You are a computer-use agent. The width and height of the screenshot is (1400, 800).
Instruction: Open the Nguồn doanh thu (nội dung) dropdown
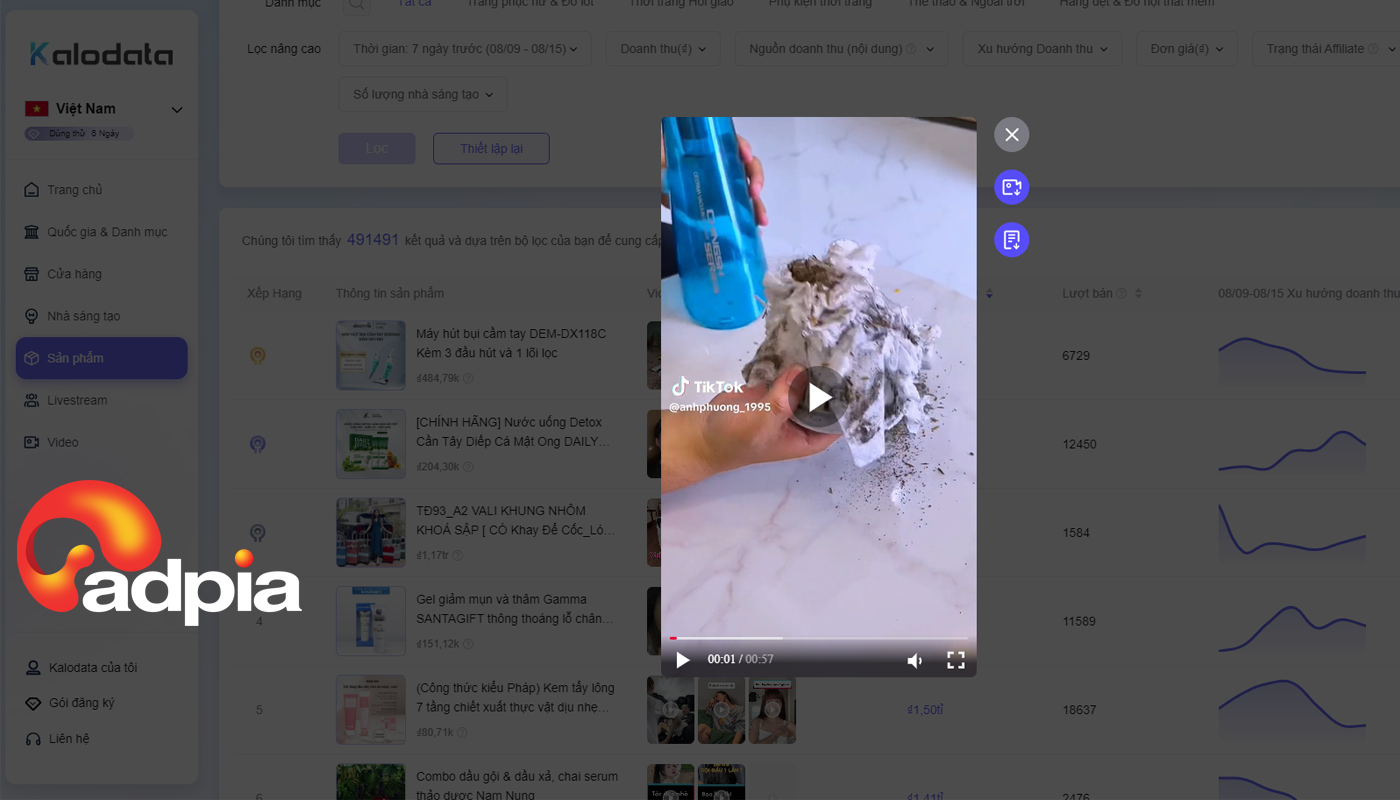coord(841,49)
